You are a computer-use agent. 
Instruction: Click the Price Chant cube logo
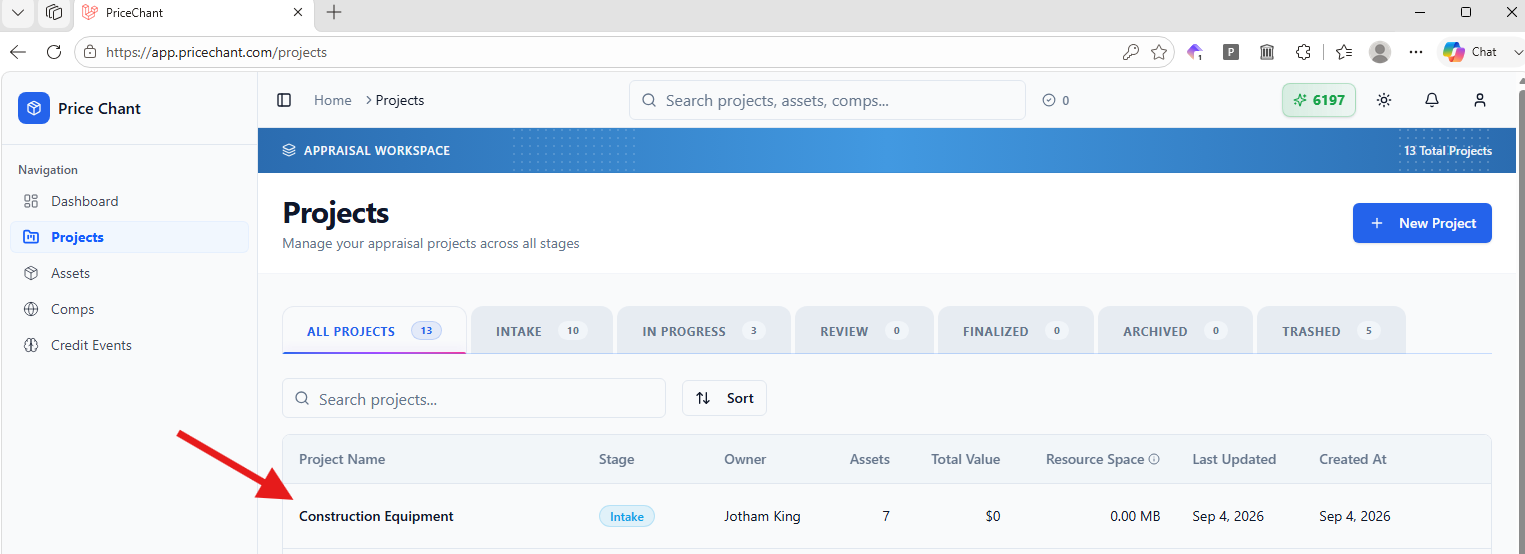pos(34,108)
